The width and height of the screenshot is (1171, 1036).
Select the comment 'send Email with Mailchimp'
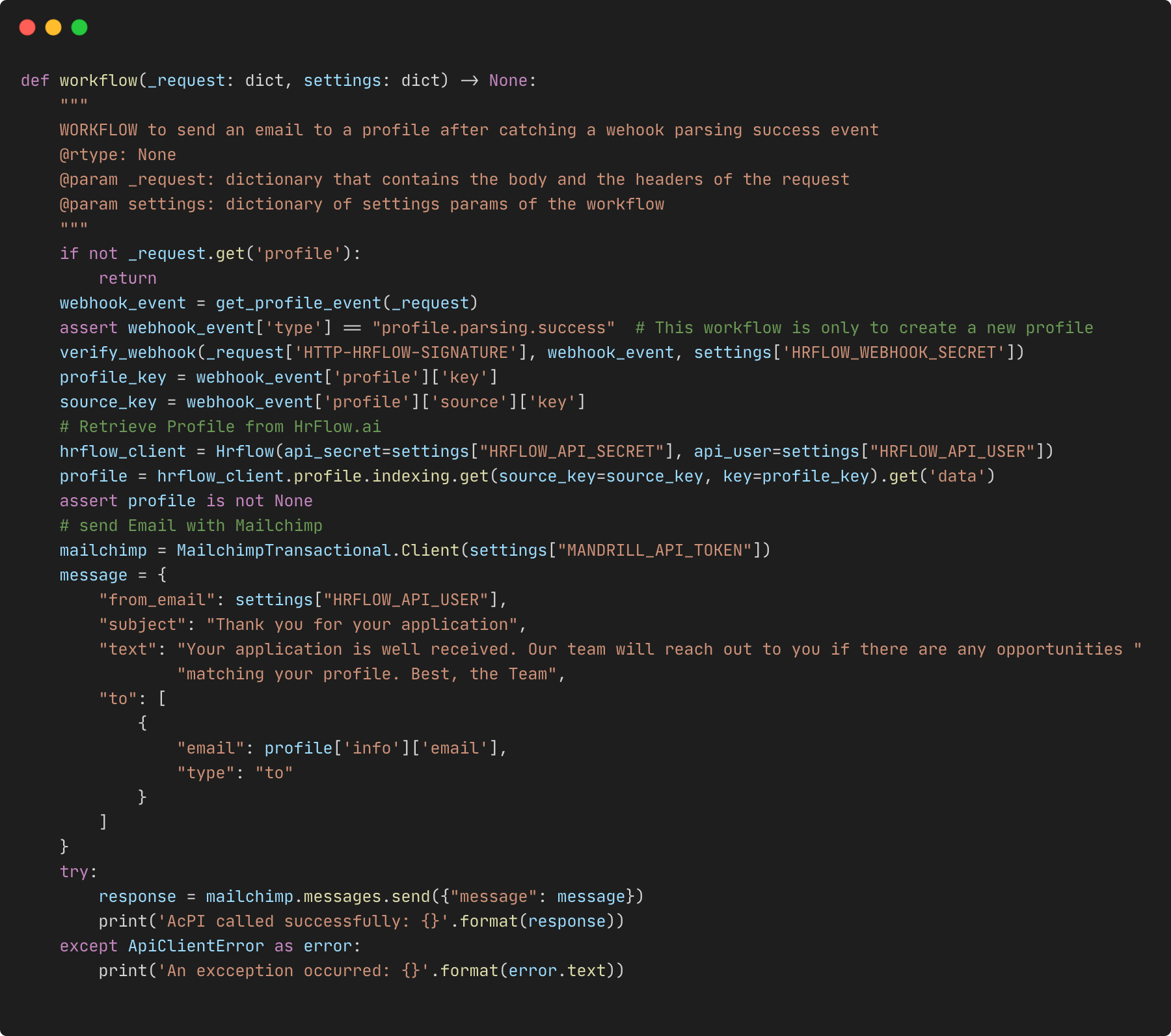[191, 525]
